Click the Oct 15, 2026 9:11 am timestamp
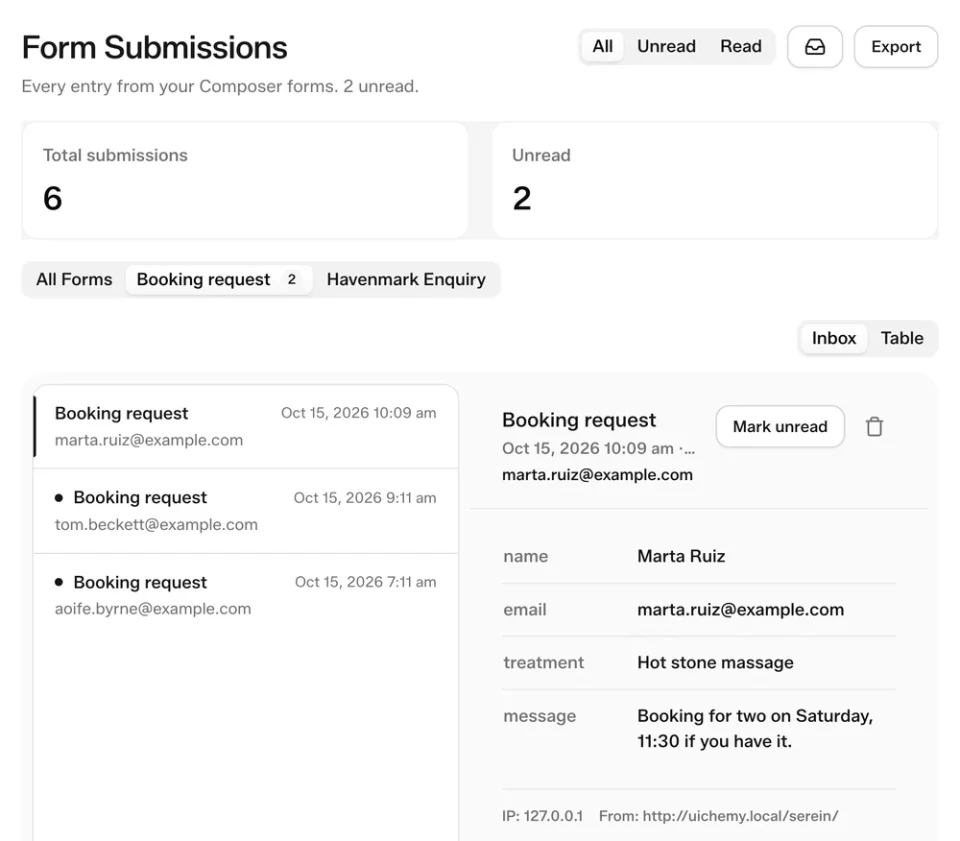 (365, 498)
